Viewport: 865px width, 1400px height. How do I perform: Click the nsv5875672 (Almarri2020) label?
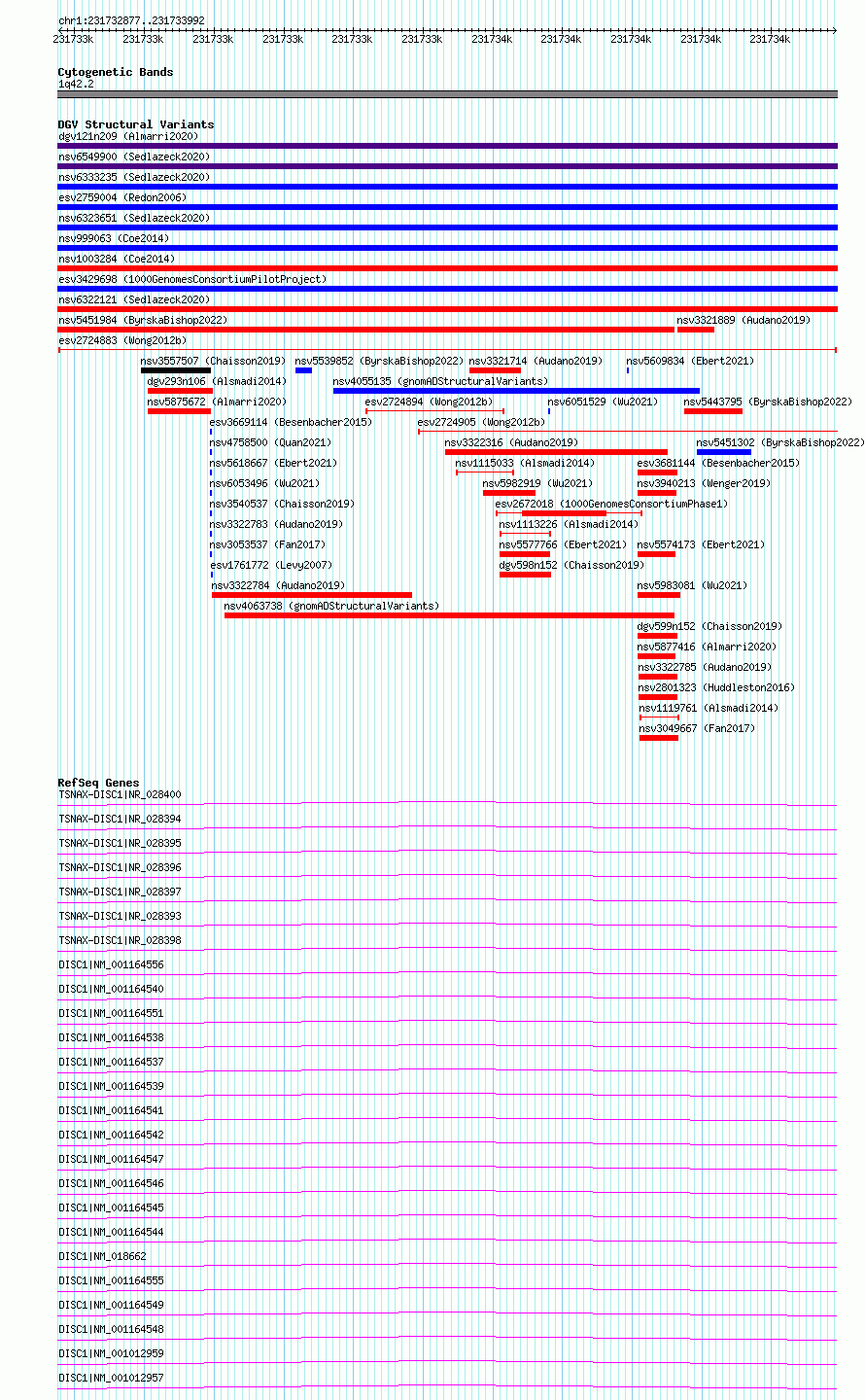click(217, 402)
